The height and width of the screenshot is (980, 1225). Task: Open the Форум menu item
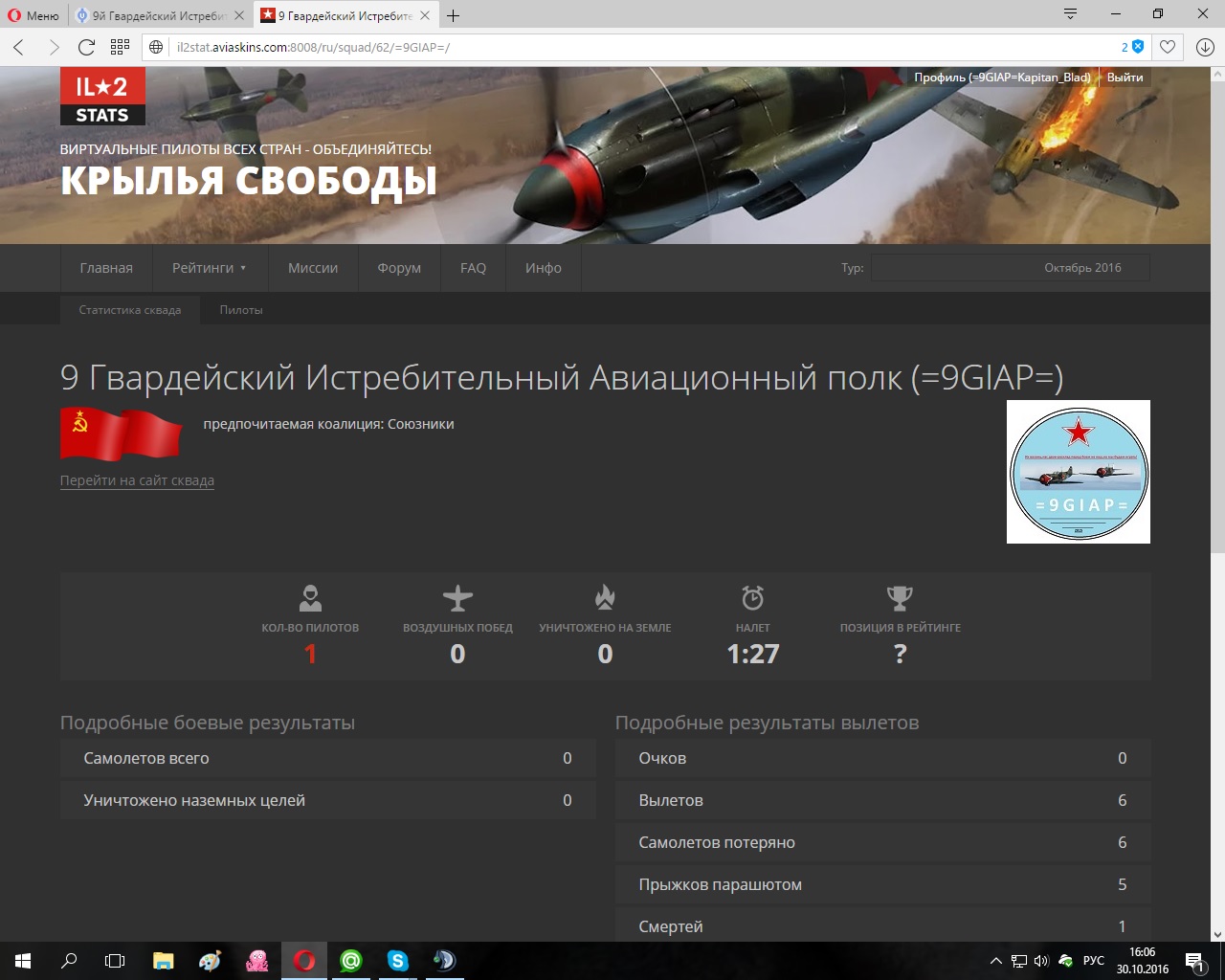[x=399, y=268]
